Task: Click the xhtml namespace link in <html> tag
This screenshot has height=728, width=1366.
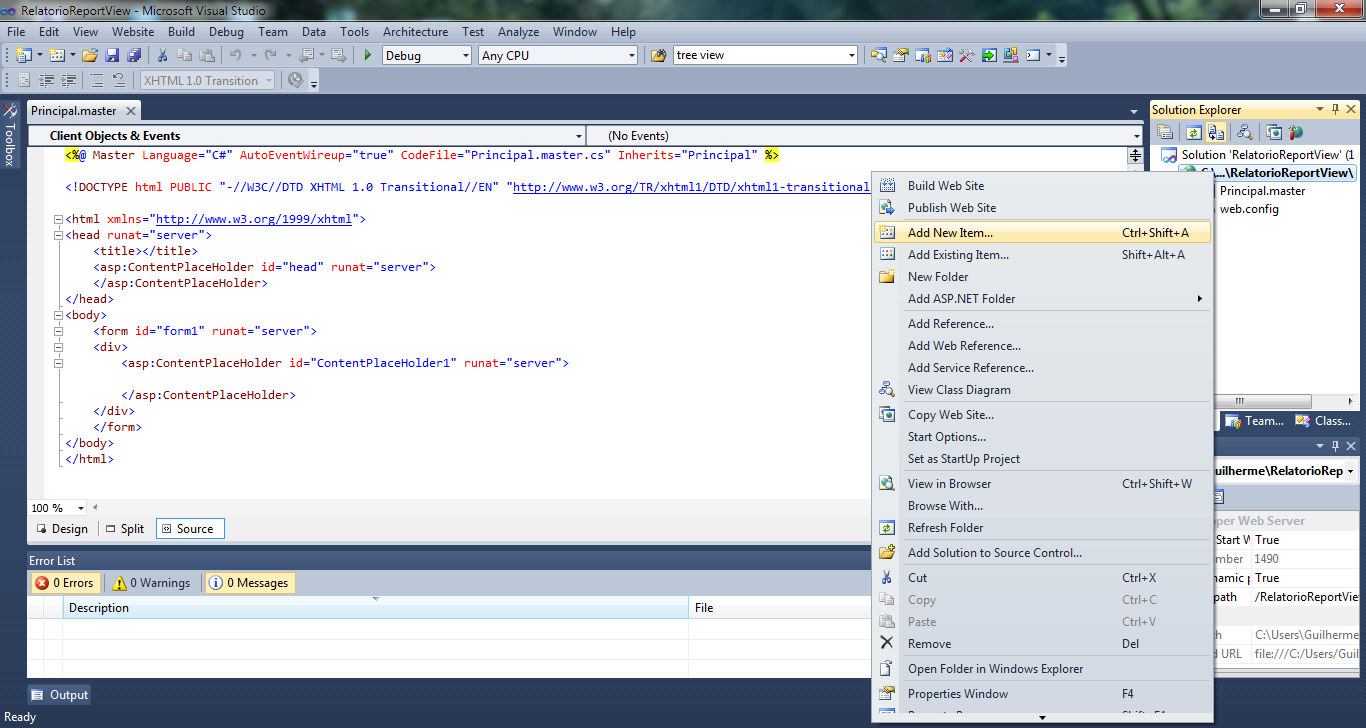Action: (254, 219)
